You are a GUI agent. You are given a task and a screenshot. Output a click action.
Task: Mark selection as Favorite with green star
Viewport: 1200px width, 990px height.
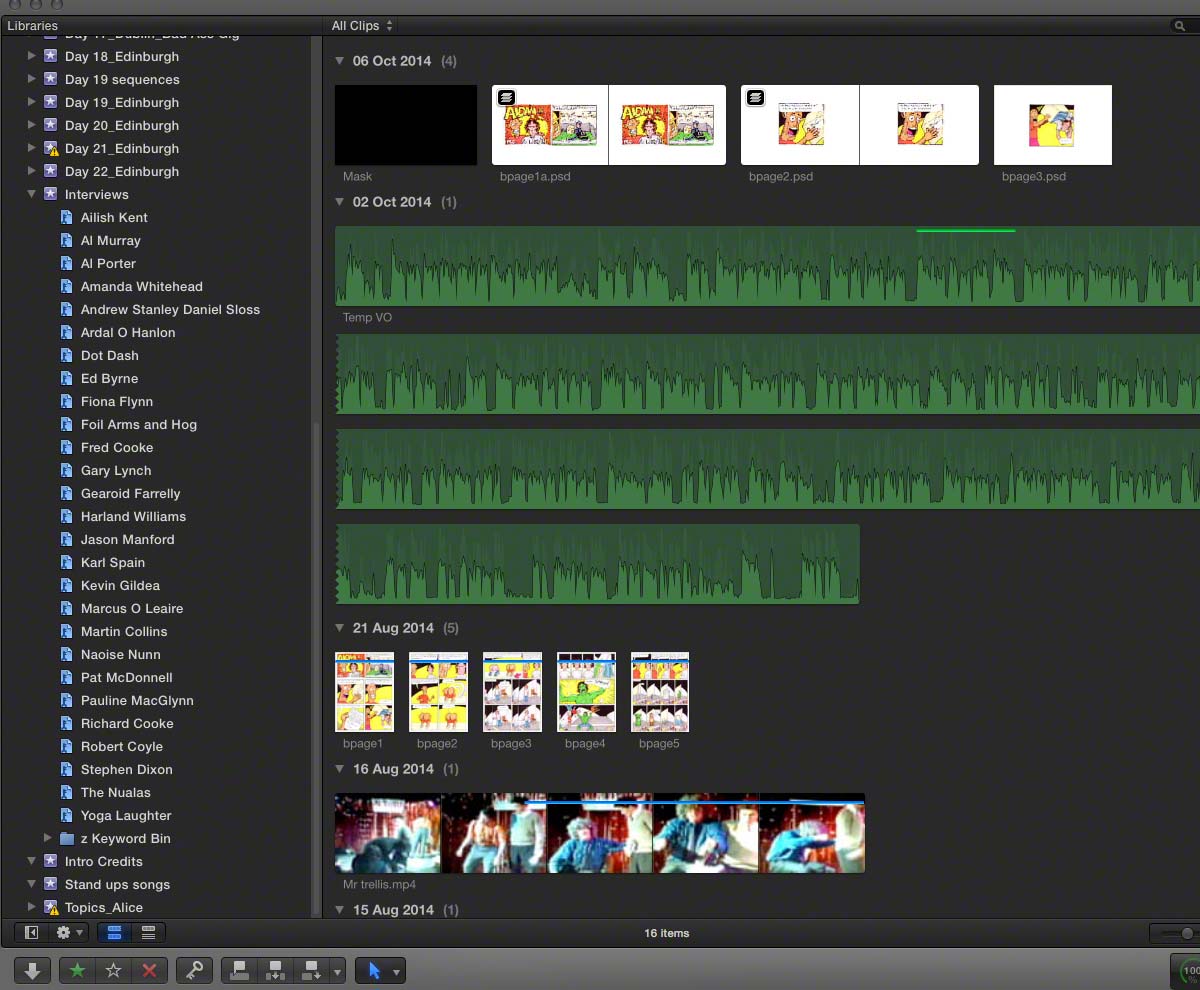pyautogui.click(x=77, y=970)
